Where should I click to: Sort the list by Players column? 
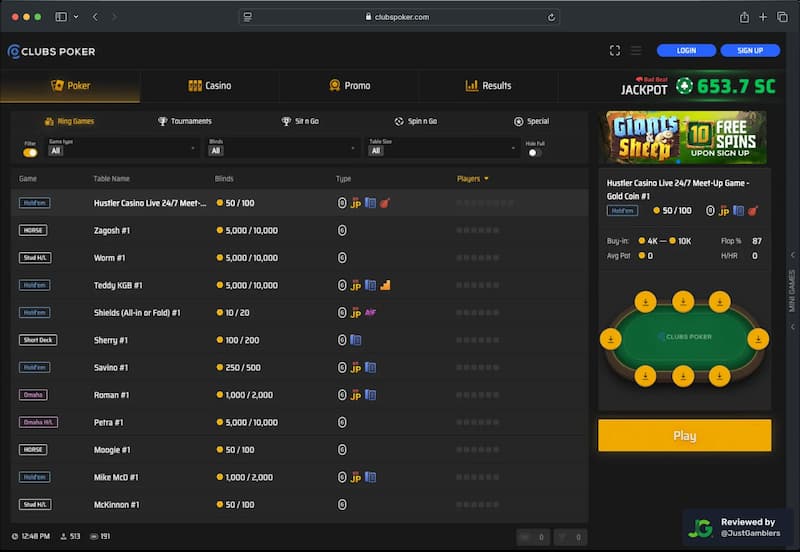472,179
